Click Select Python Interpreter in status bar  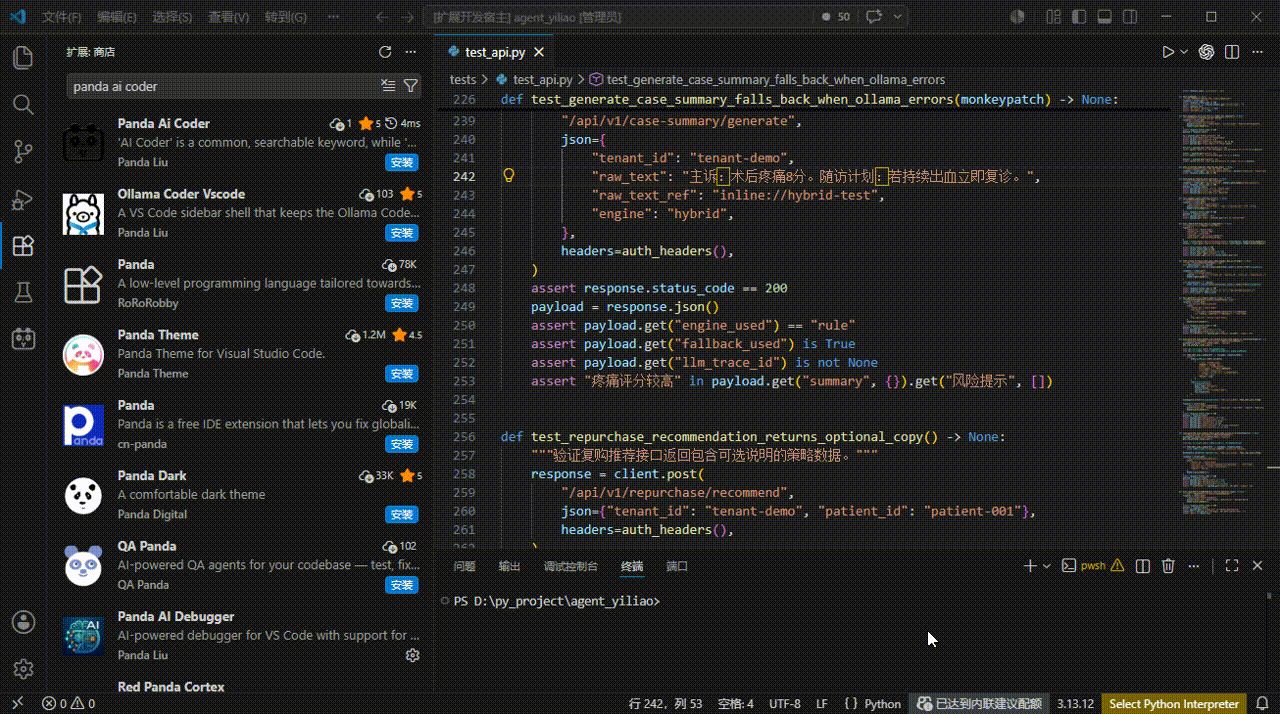(1174, 704)
